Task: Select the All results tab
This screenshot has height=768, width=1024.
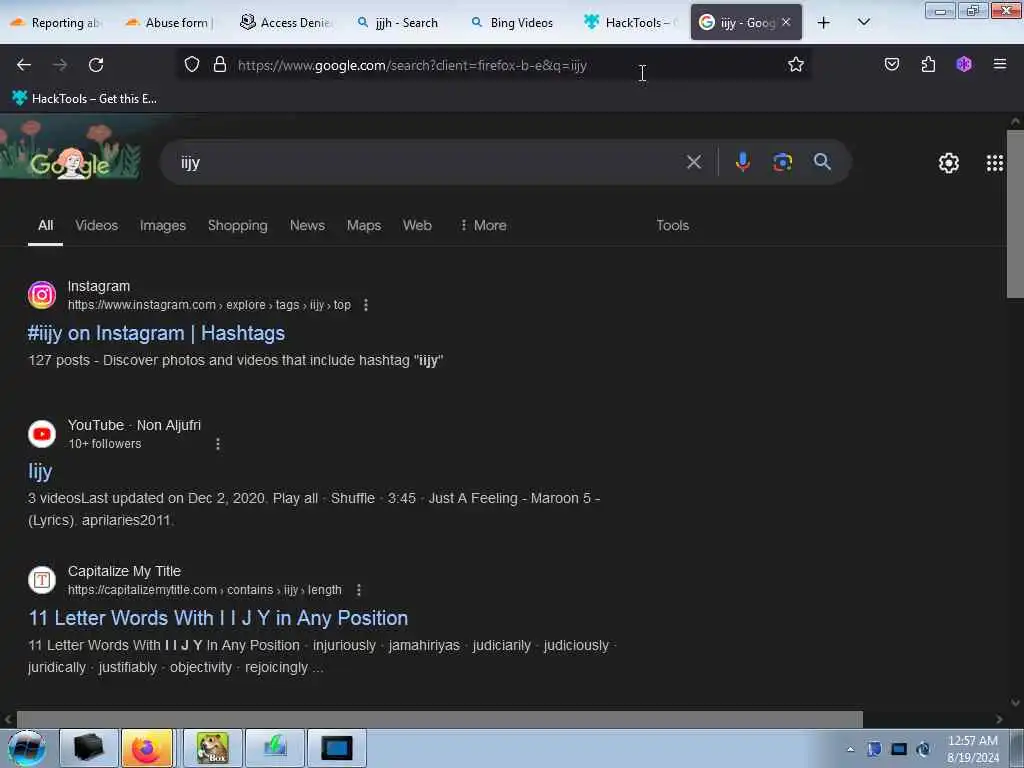Action: pos(45,225)
